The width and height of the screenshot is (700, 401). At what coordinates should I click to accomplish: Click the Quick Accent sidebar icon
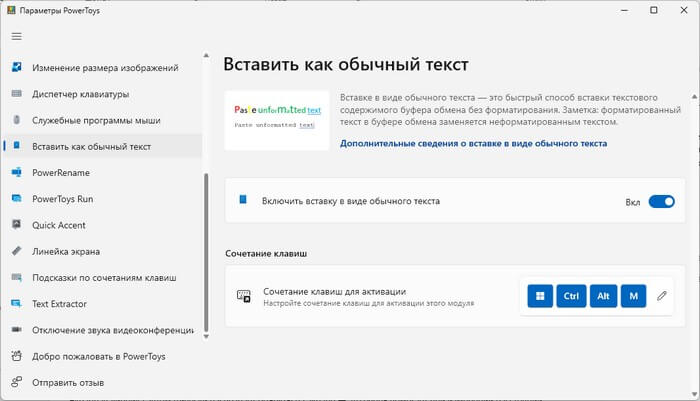click(17, 225)
